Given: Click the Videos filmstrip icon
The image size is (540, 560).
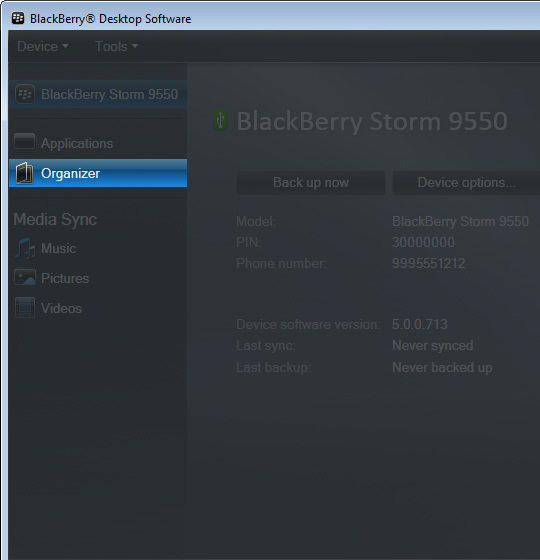Looking at the screenshot, I should (25, 307).
